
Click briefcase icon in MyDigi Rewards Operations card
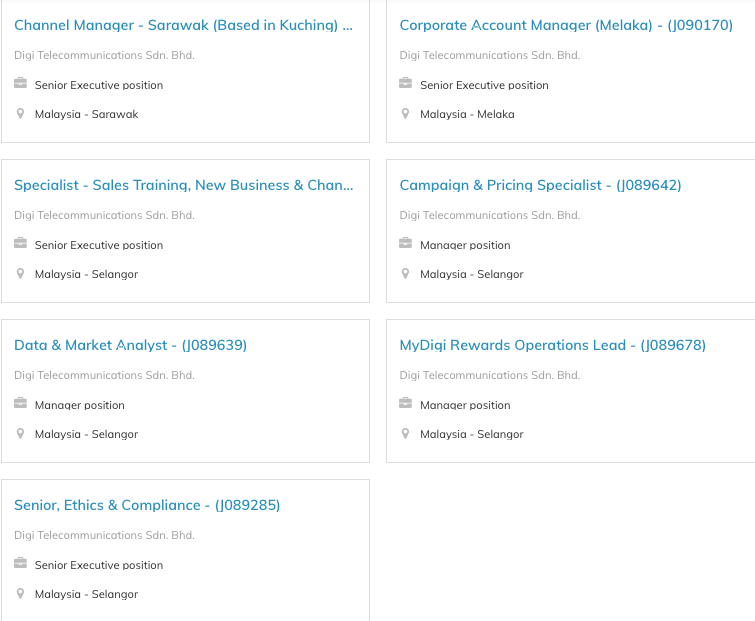tap(406, 404)
